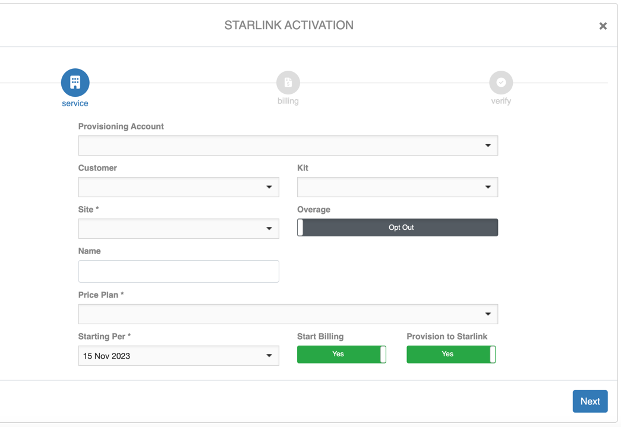Select the service step label
Viewport: 621px width, 427px height.
(75, 103)
